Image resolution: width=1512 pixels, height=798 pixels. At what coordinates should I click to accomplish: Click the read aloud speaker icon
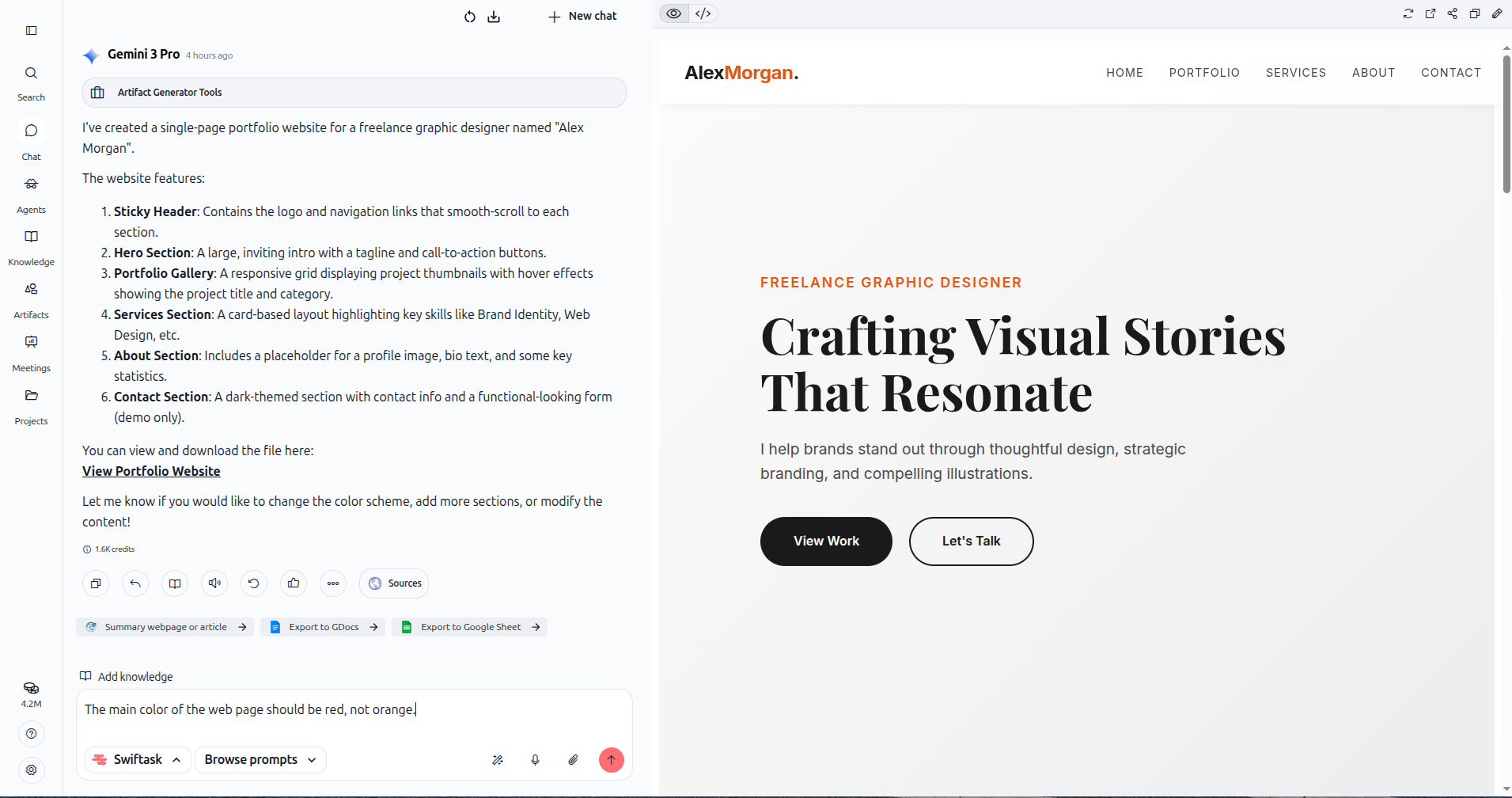pyautogui.click(x=214, y=583)
